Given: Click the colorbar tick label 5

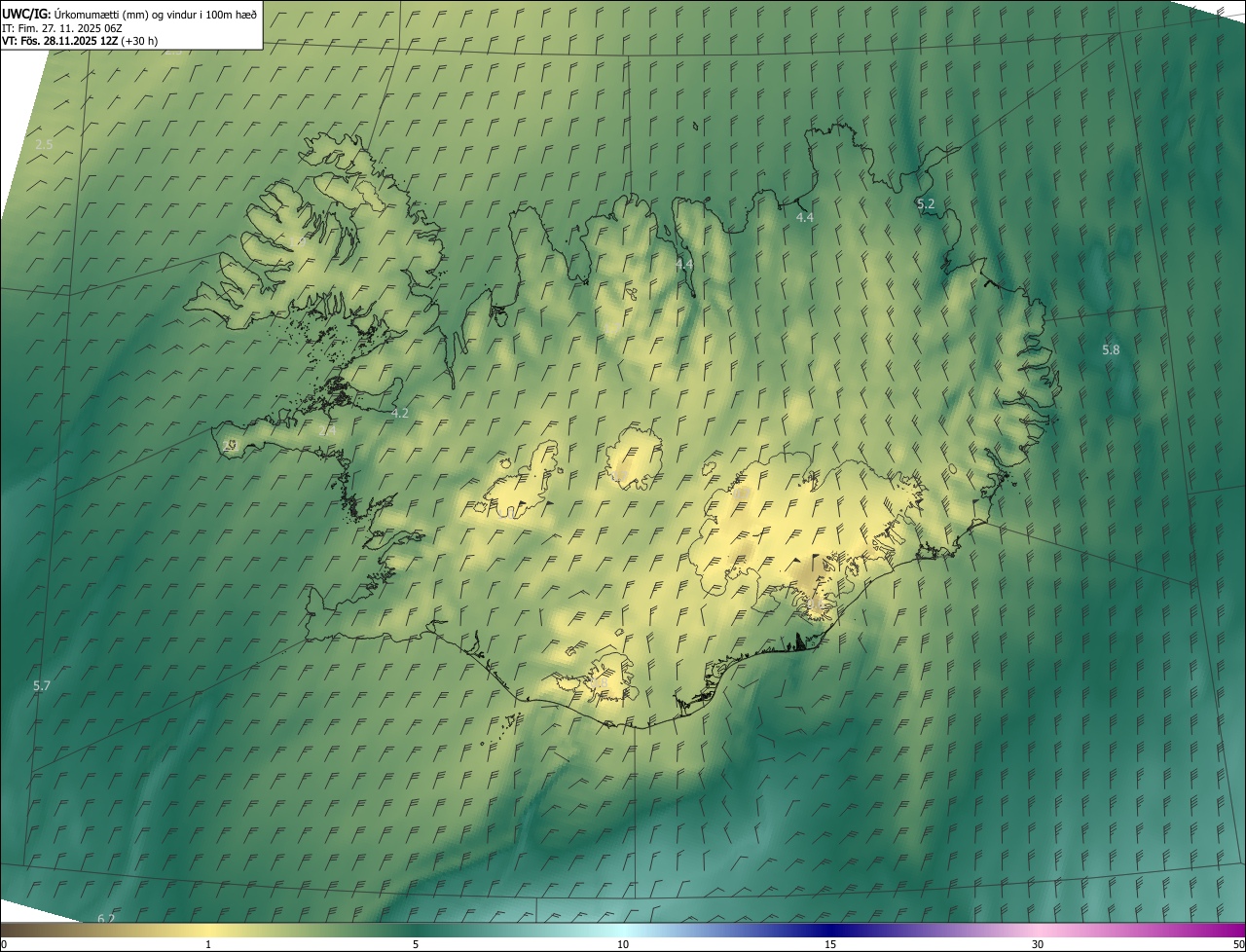Looking at the screenshot, I should tap(416, 944).
